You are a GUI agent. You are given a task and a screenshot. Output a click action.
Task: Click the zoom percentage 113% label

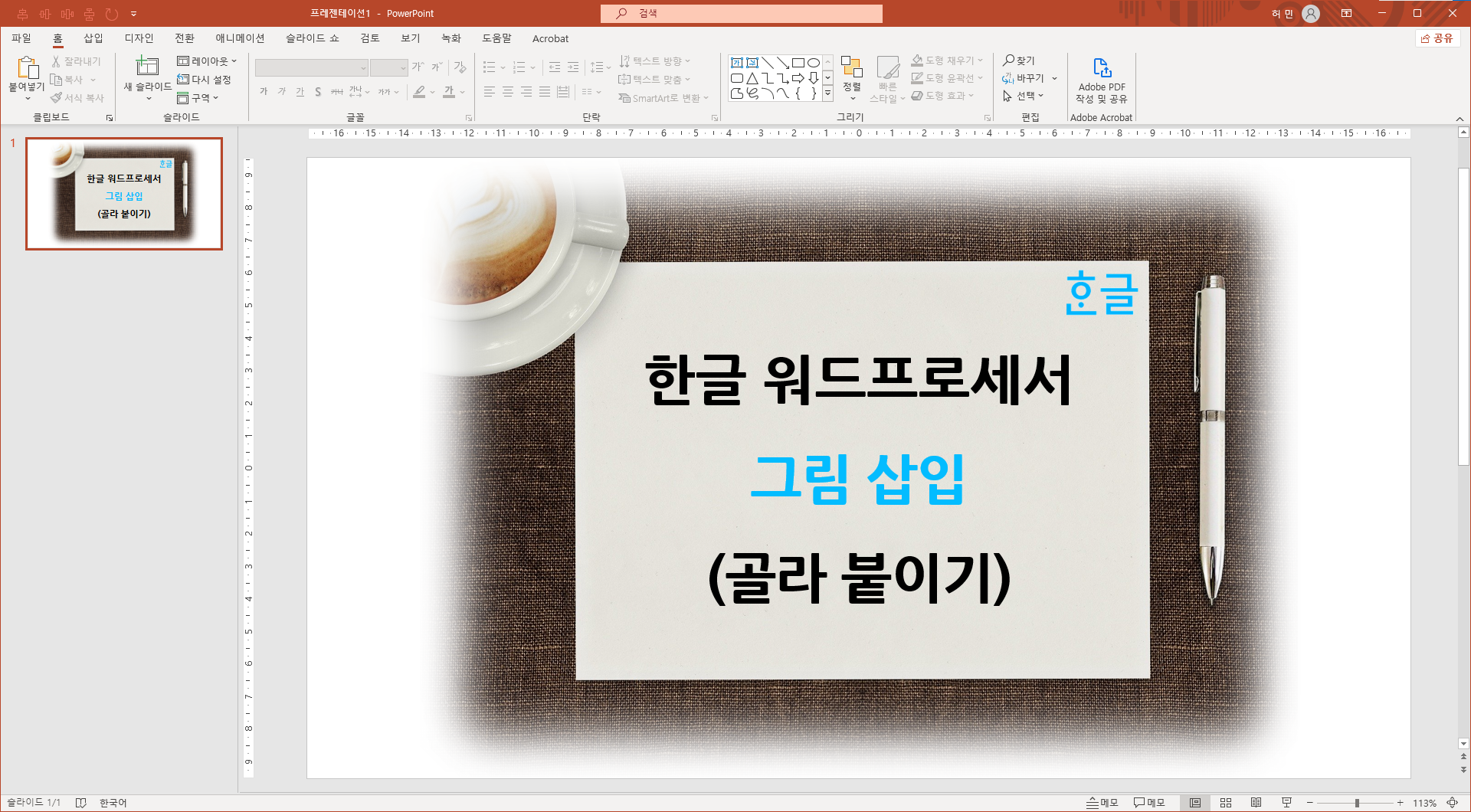(1424, 803)
